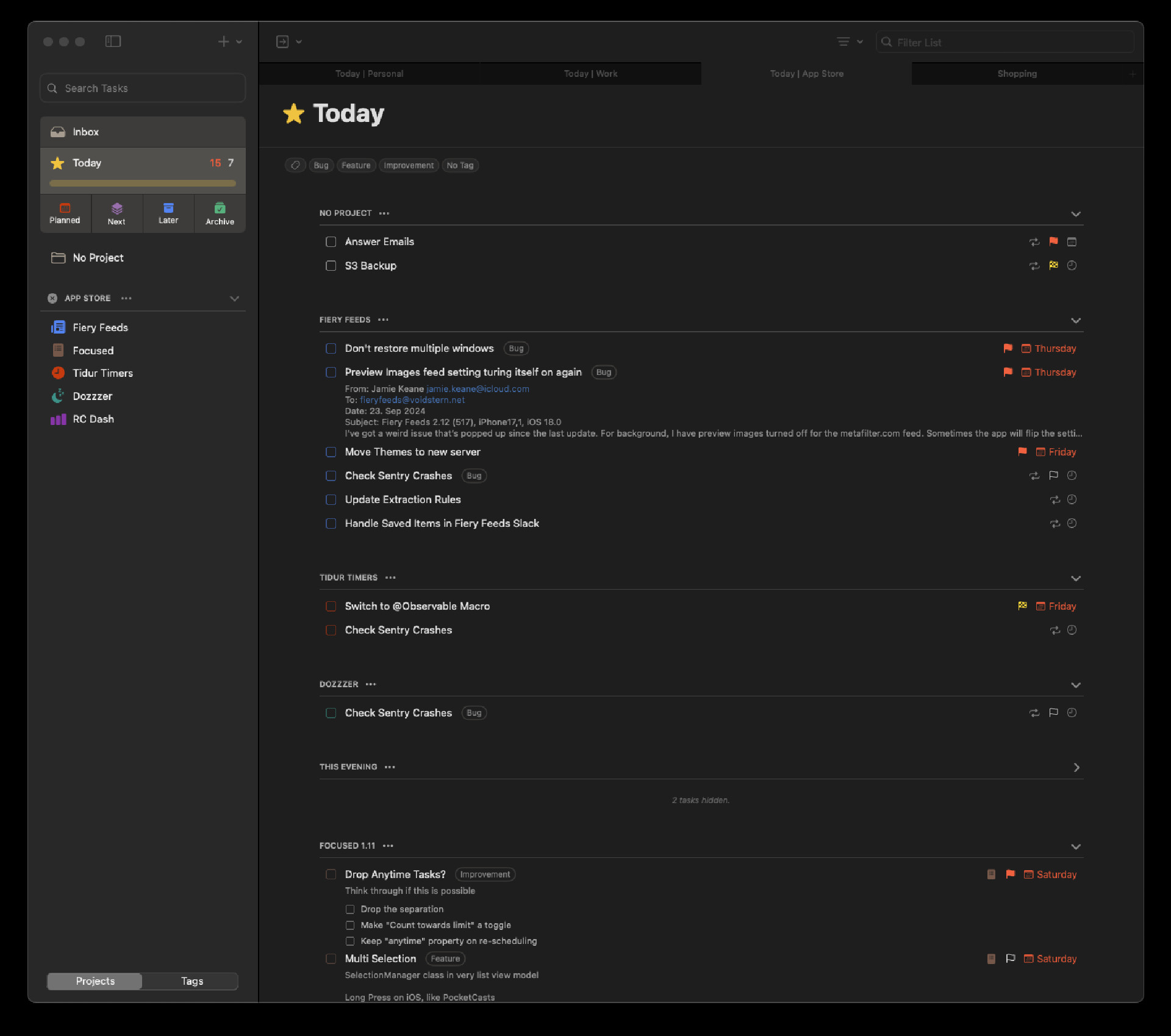Check off Drop Anytime Tasks?

click(x=331, y=874)
